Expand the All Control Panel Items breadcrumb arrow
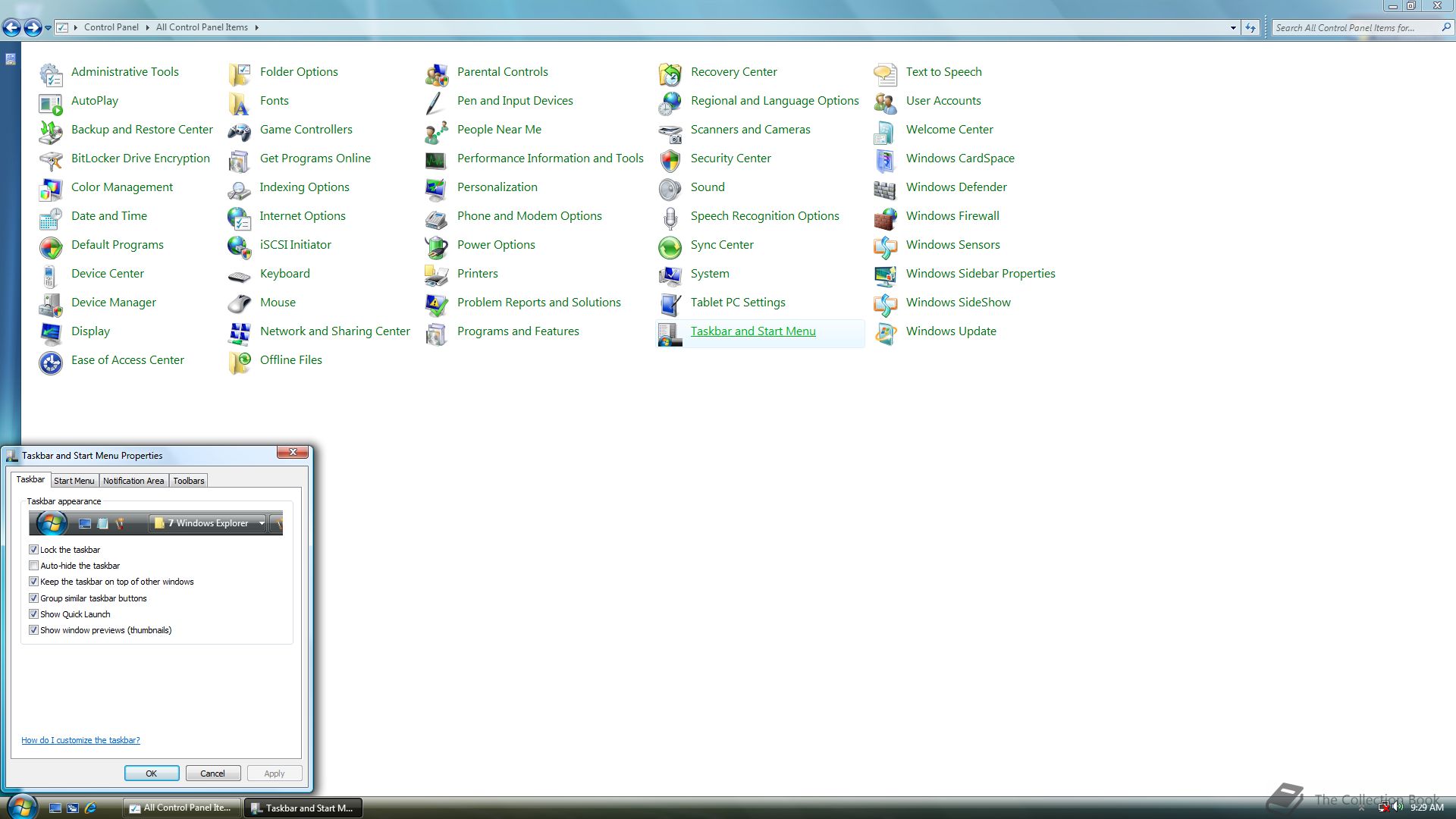The height and width of the screenshot is (819, 1456). [256, 27]
